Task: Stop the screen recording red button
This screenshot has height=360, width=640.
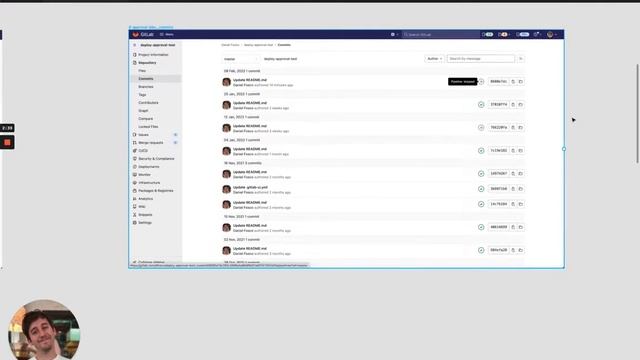Action: coord(7,142)
